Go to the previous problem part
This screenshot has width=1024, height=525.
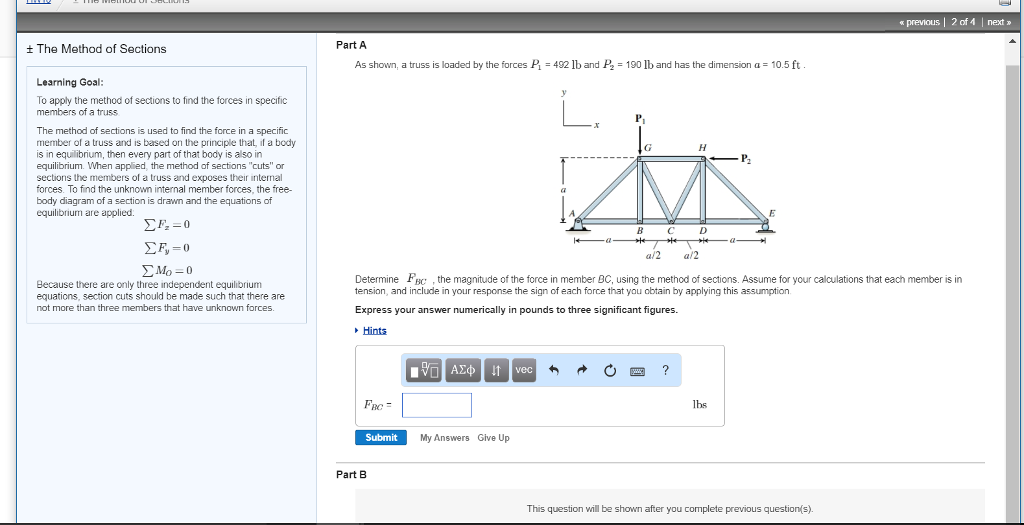coord(919,22)
